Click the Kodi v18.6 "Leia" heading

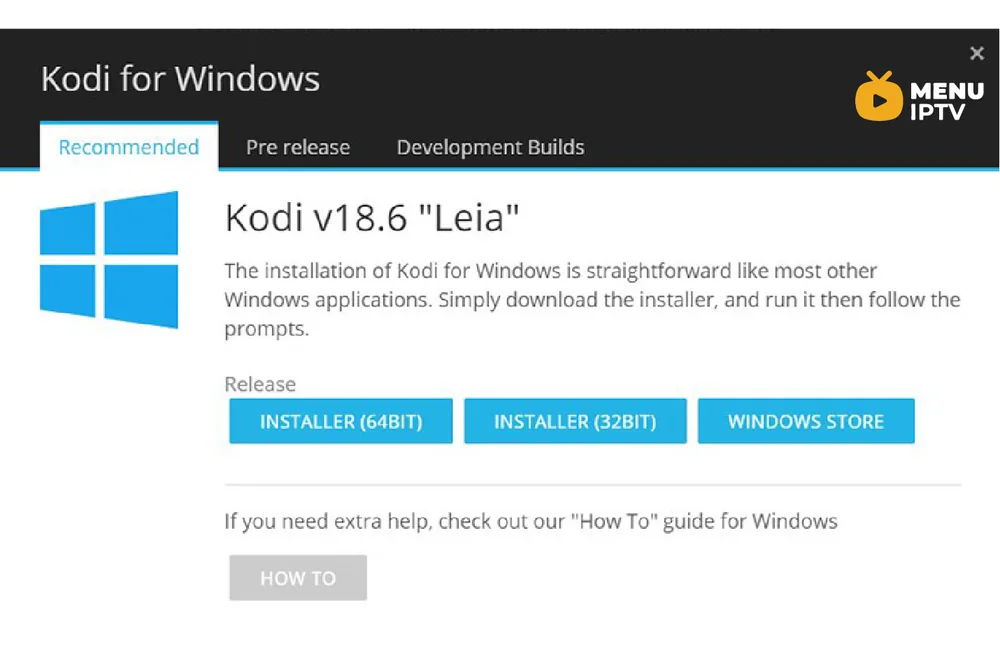point(372,218)
